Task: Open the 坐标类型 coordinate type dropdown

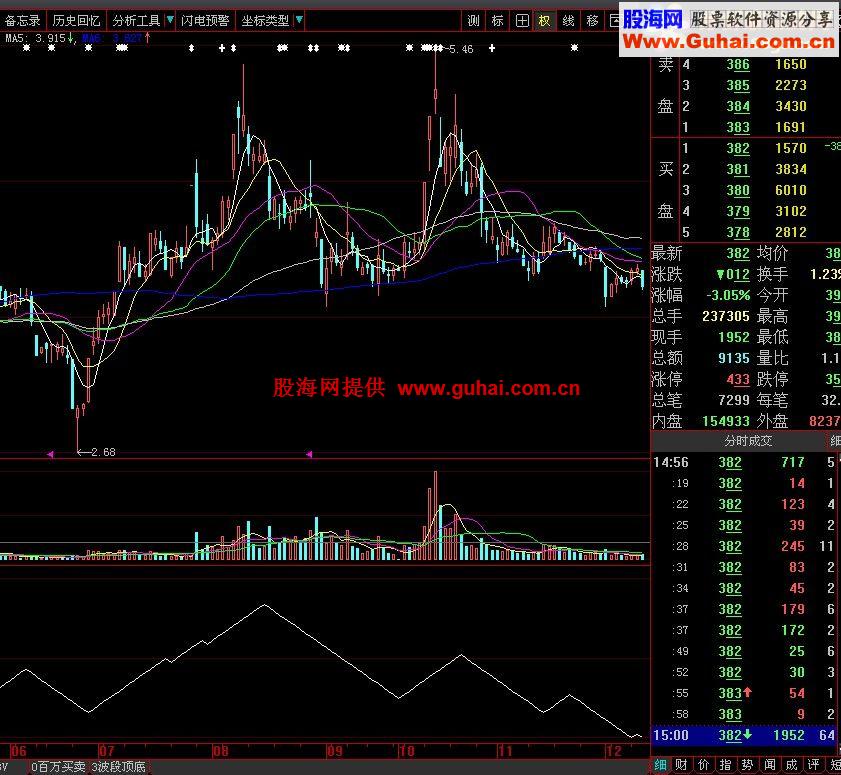Action: point(266,18)
